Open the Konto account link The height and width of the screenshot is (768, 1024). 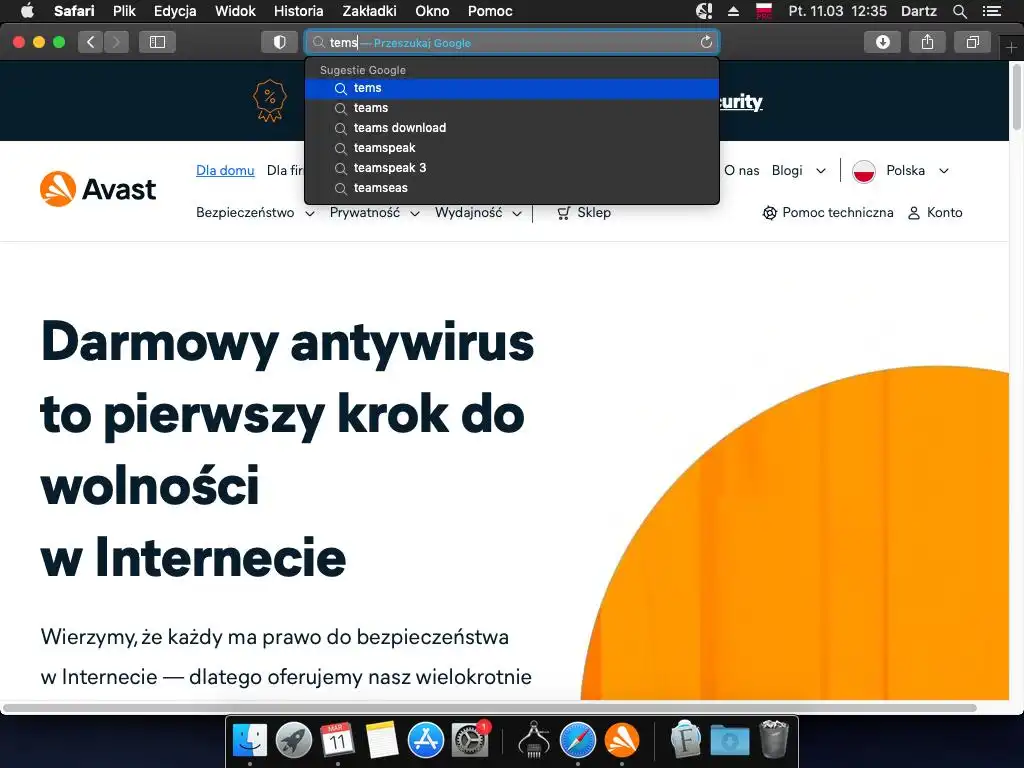[x=935, y=212]
